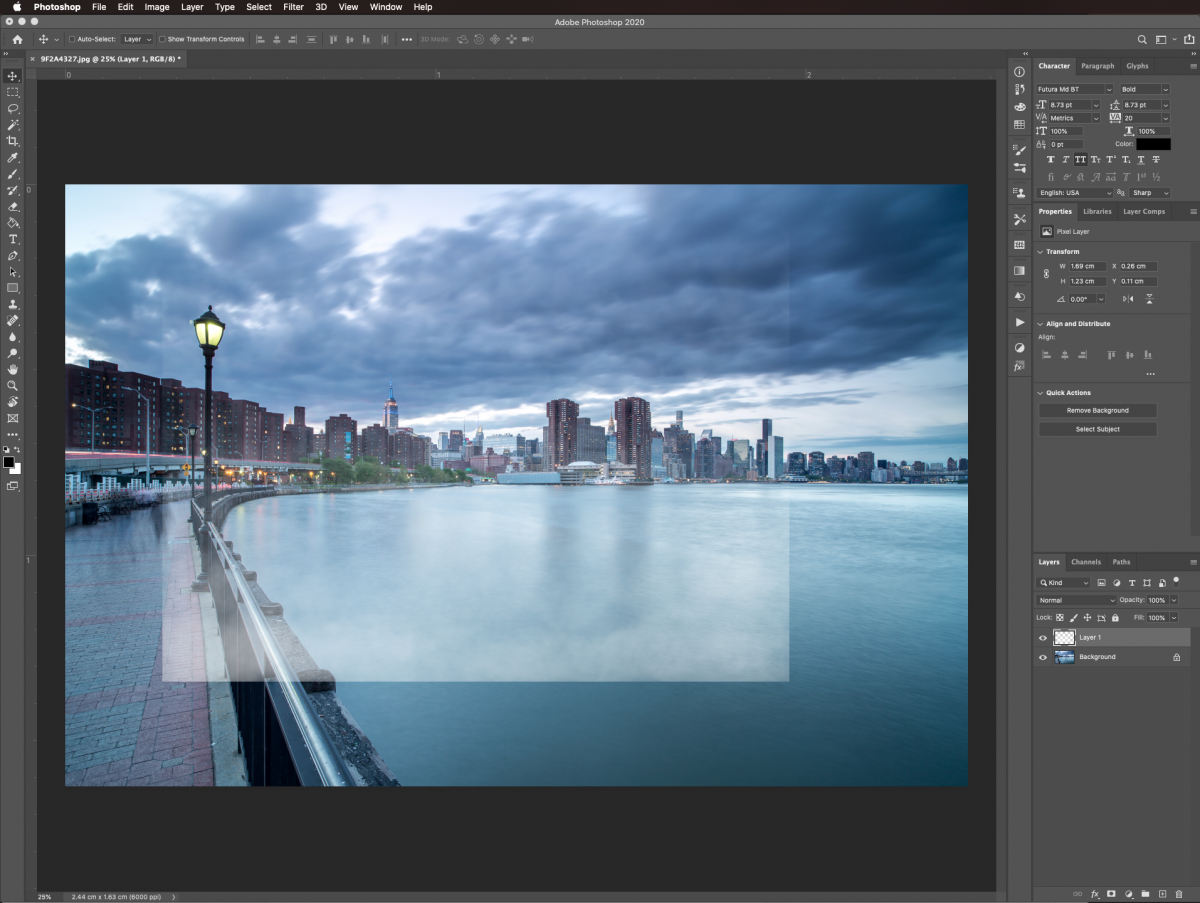1200x903 pixels.
Task: Collapse the Transform section
Action: click(x=1041, y=252)
